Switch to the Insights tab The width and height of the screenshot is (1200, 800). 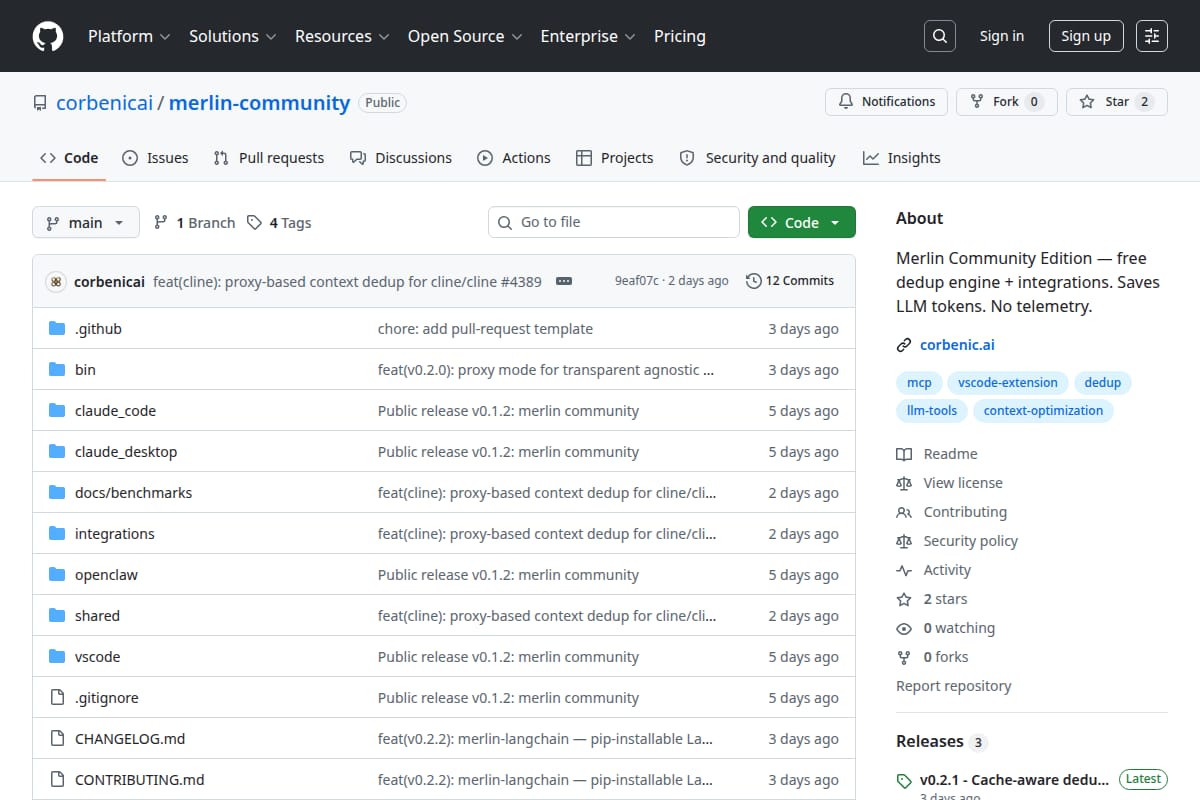[902, 158]
